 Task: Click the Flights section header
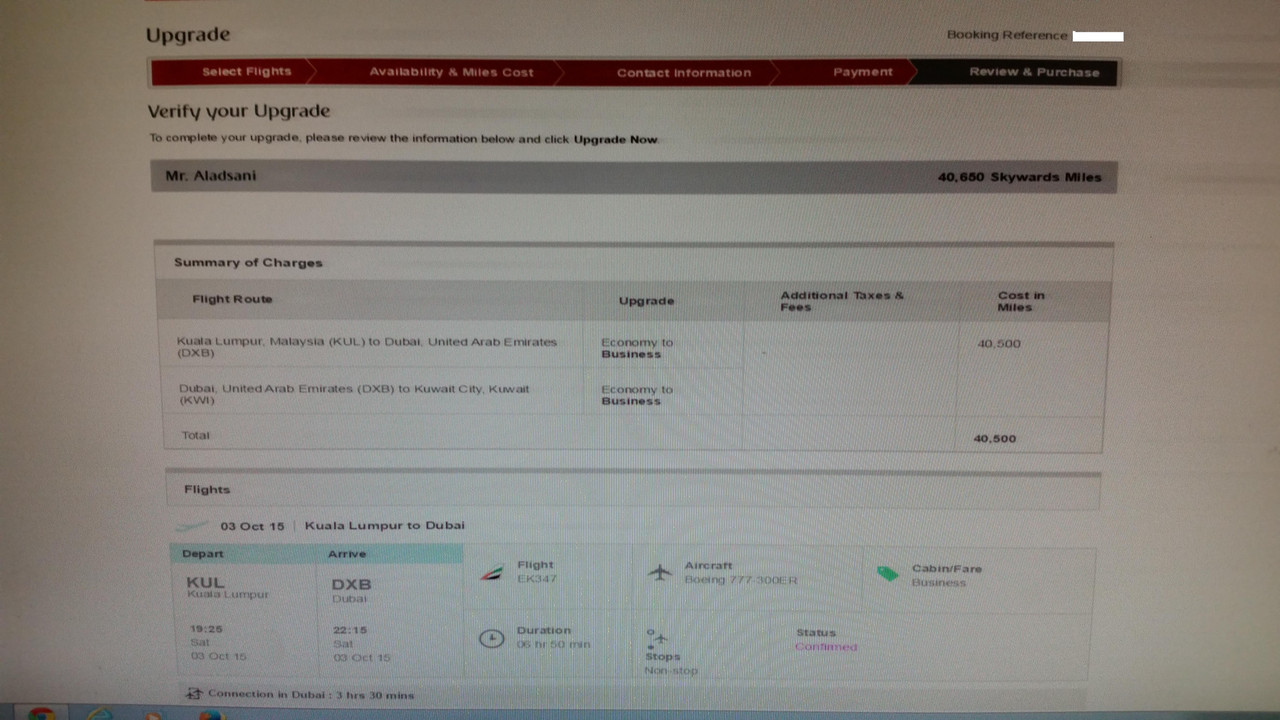coord(207,490)
